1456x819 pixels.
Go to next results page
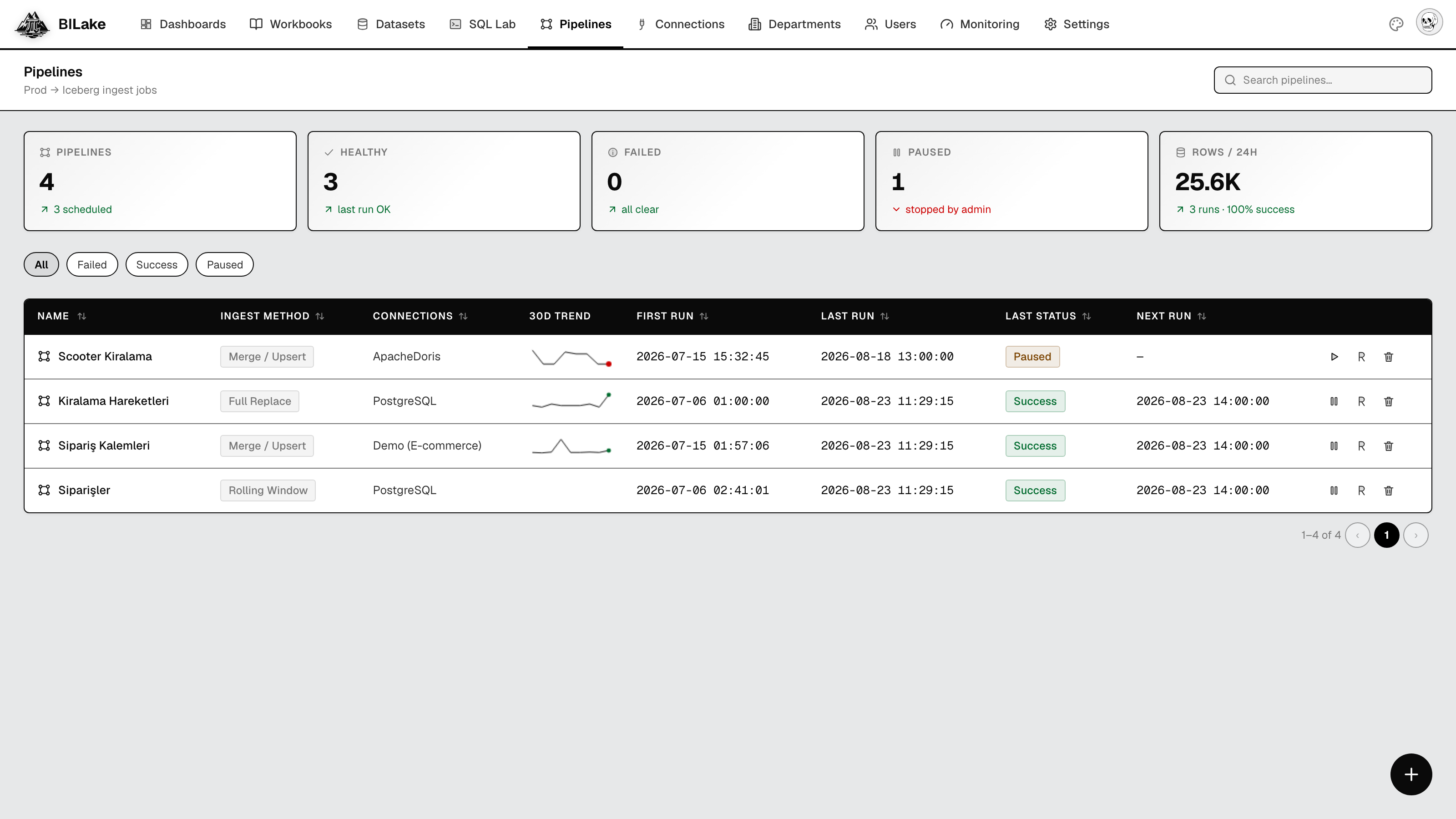[x=1416, y=535]
